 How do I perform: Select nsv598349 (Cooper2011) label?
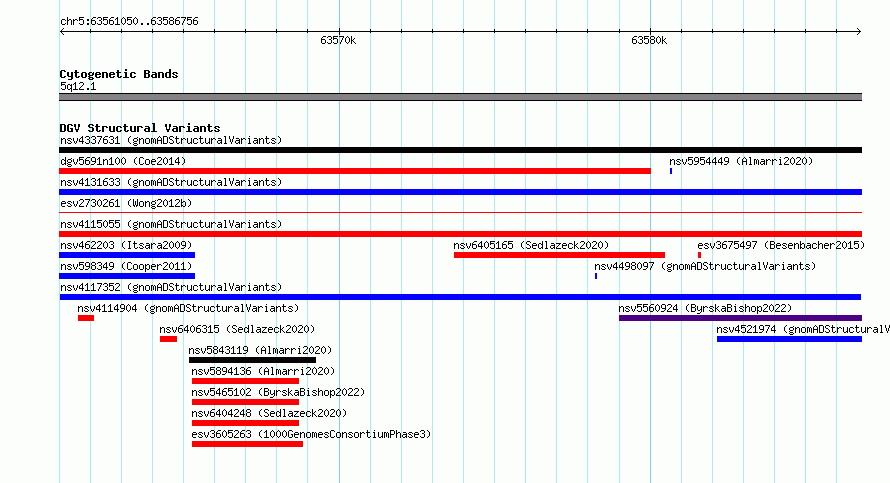(126, 266)
